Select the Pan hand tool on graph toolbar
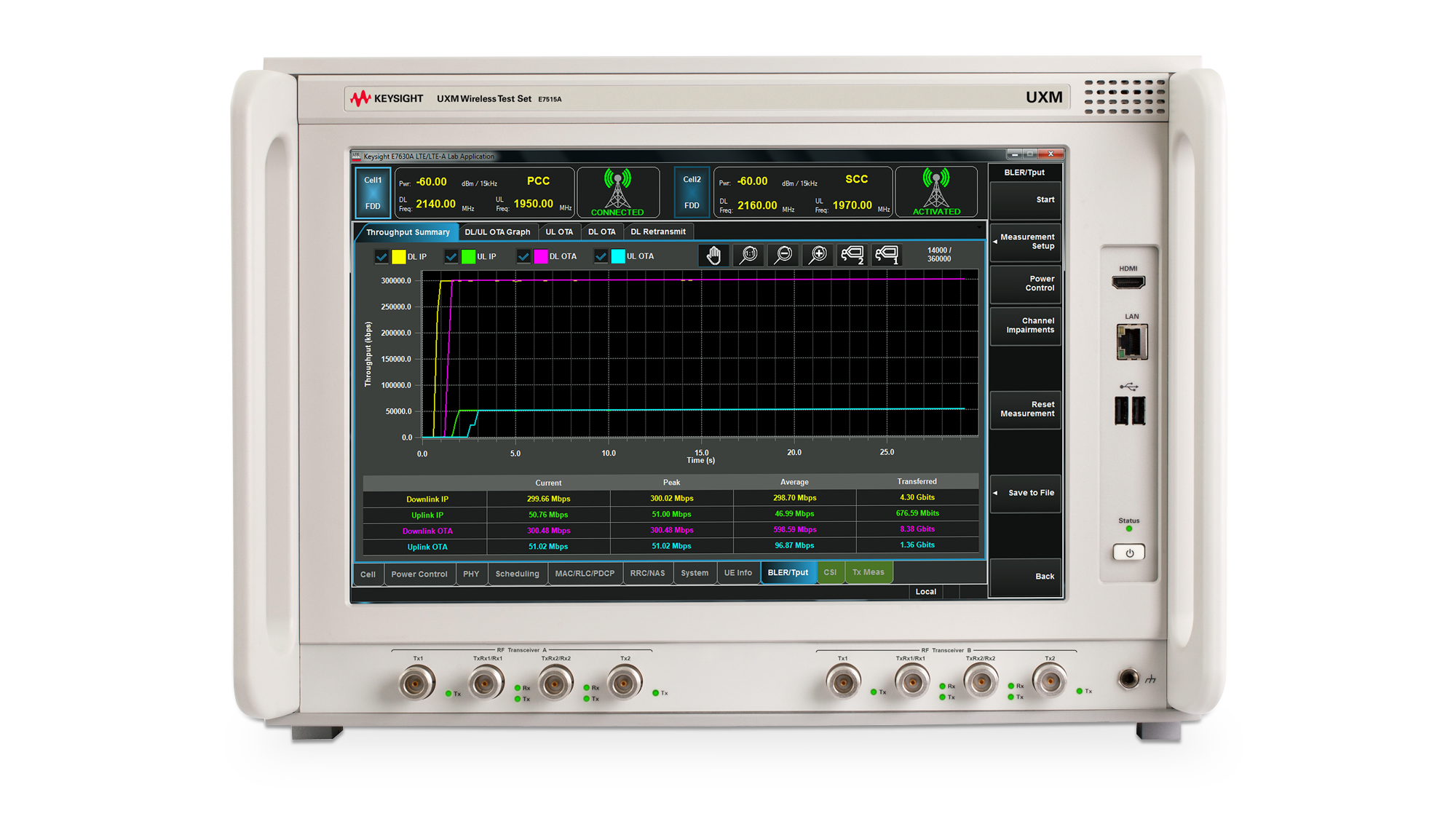Viewport: 1456px width, 819px height. click(714, 255)
